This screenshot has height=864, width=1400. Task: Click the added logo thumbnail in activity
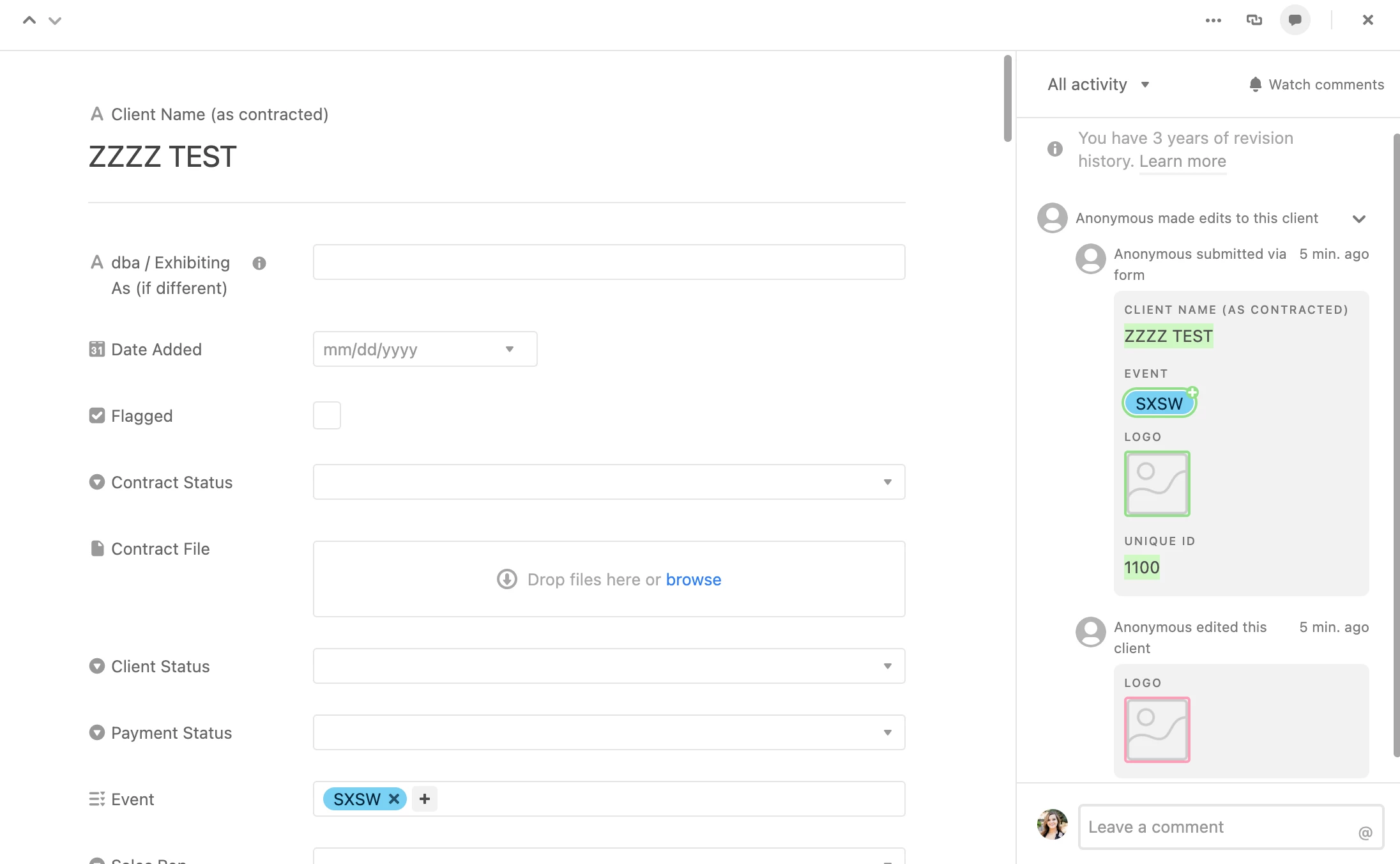(1157, 484)
